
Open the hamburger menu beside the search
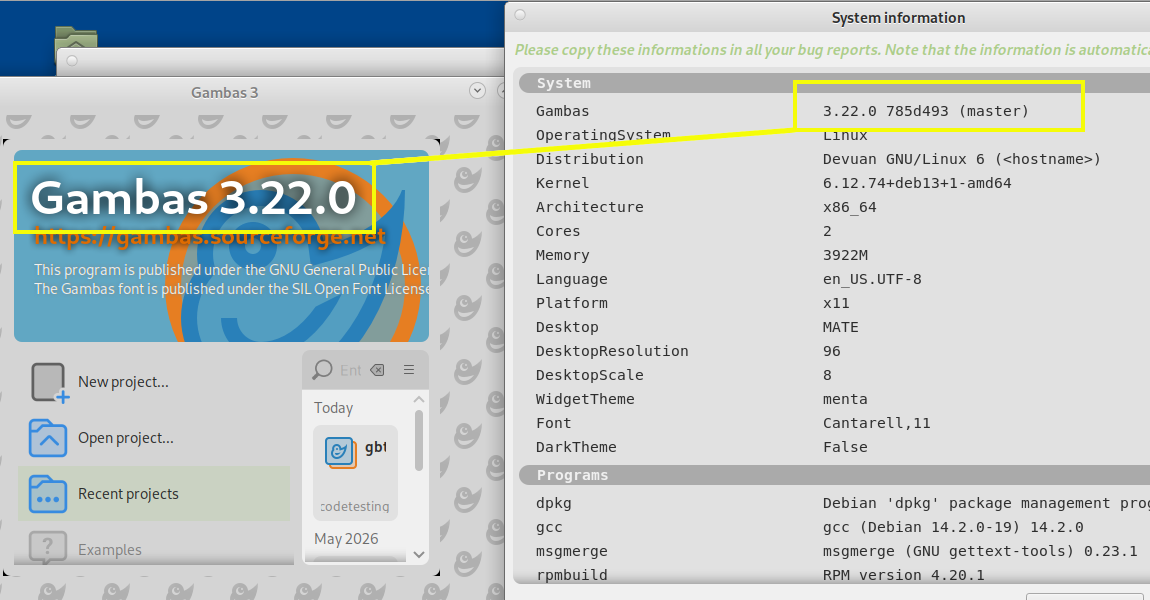point(409,370)
